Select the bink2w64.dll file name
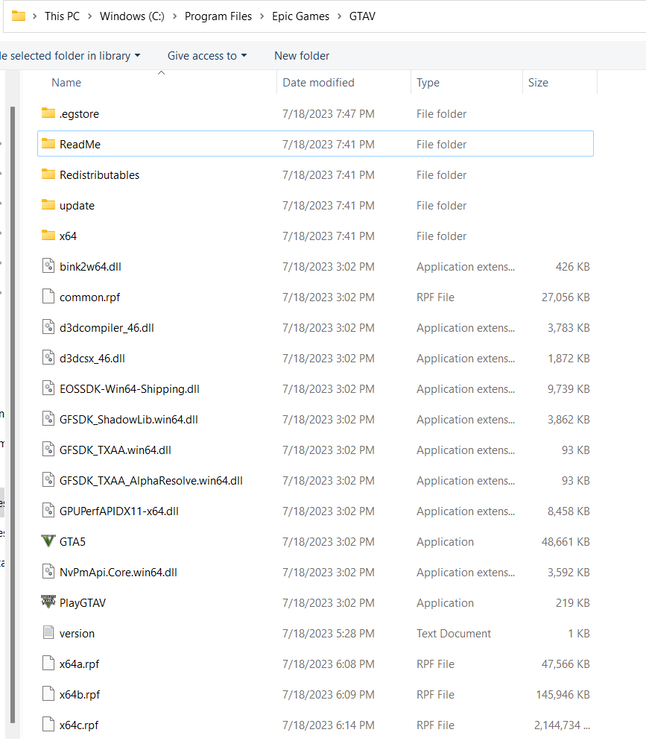The width and height of the screenshot is (646, 750). (90, 266)
